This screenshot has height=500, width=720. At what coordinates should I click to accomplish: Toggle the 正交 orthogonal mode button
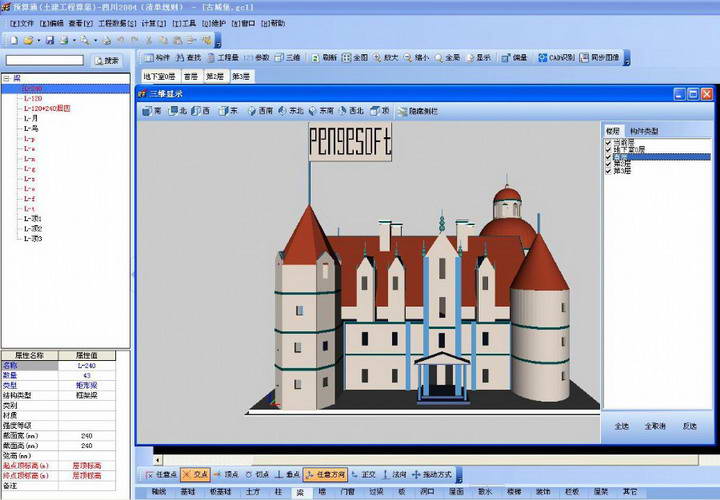(x=364, y=474)
